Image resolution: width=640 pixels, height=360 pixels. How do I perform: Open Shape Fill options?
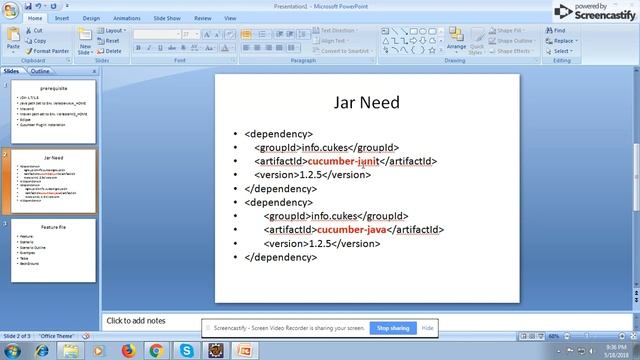coord(507,31)
